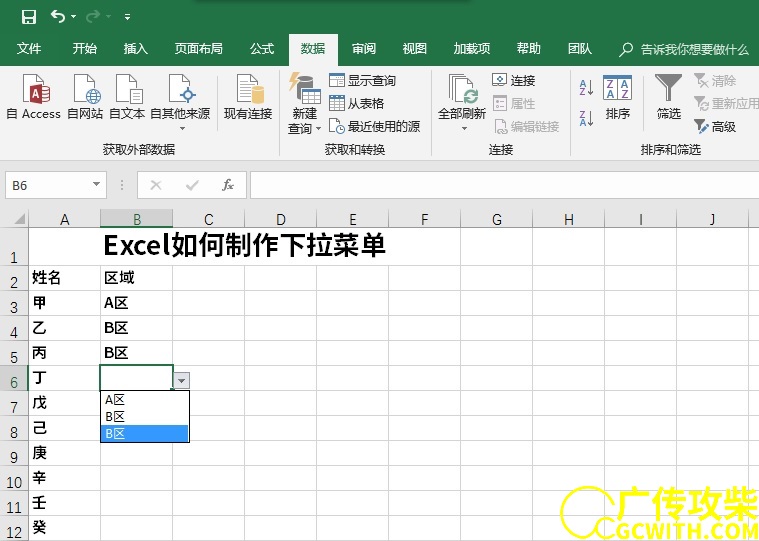This screenshot has width=759, height=541.
Task: Click the Save icon in quick access toolbar
Action: (x=29, y=17)
